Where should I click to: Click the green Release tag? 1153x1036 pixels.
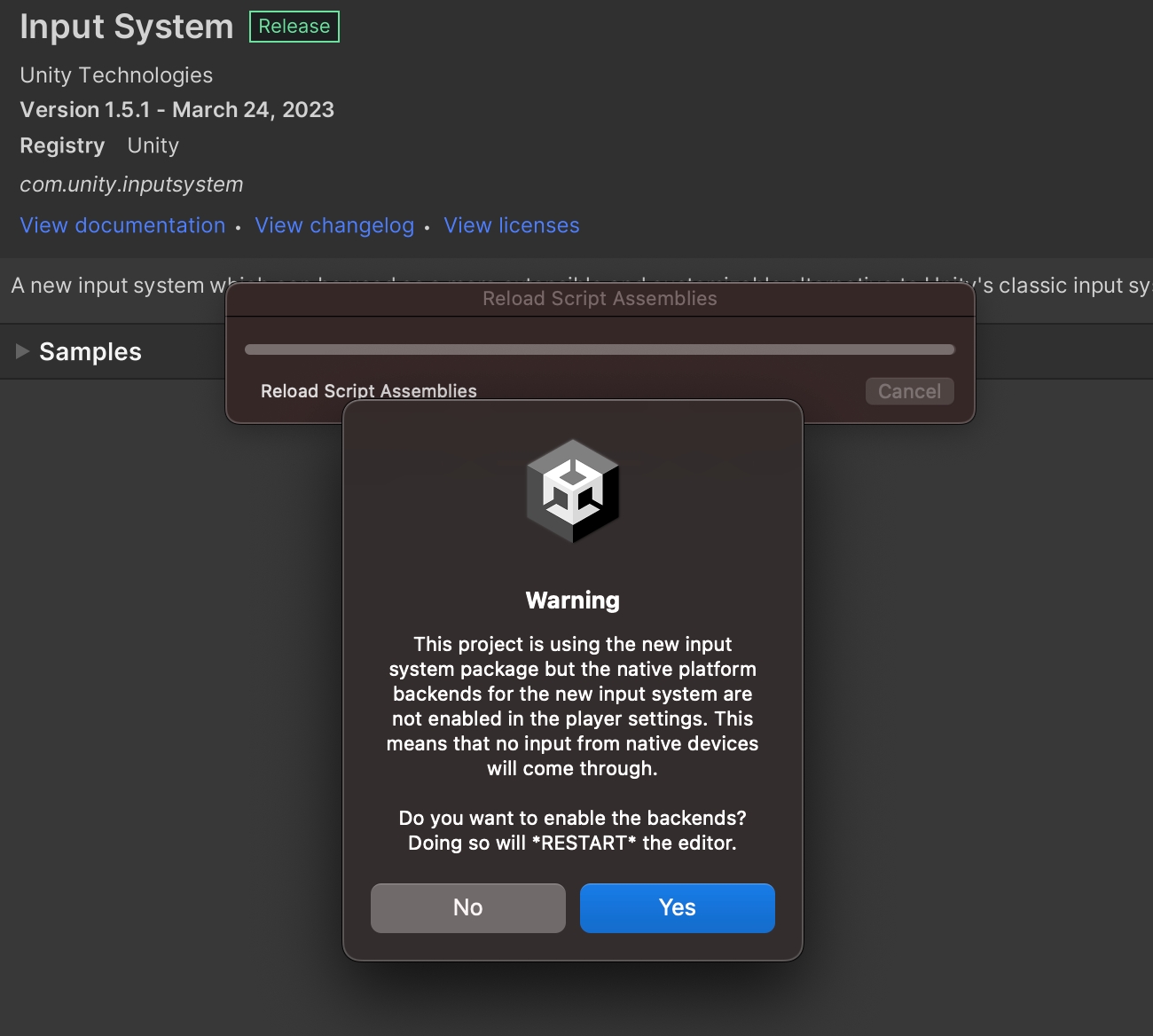[294, 27]
